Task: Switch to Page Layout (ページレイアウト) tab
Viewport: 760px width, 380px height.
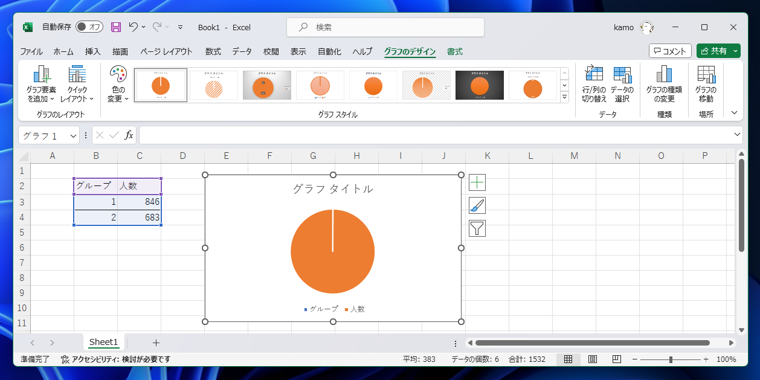Action: coord(166,52)
